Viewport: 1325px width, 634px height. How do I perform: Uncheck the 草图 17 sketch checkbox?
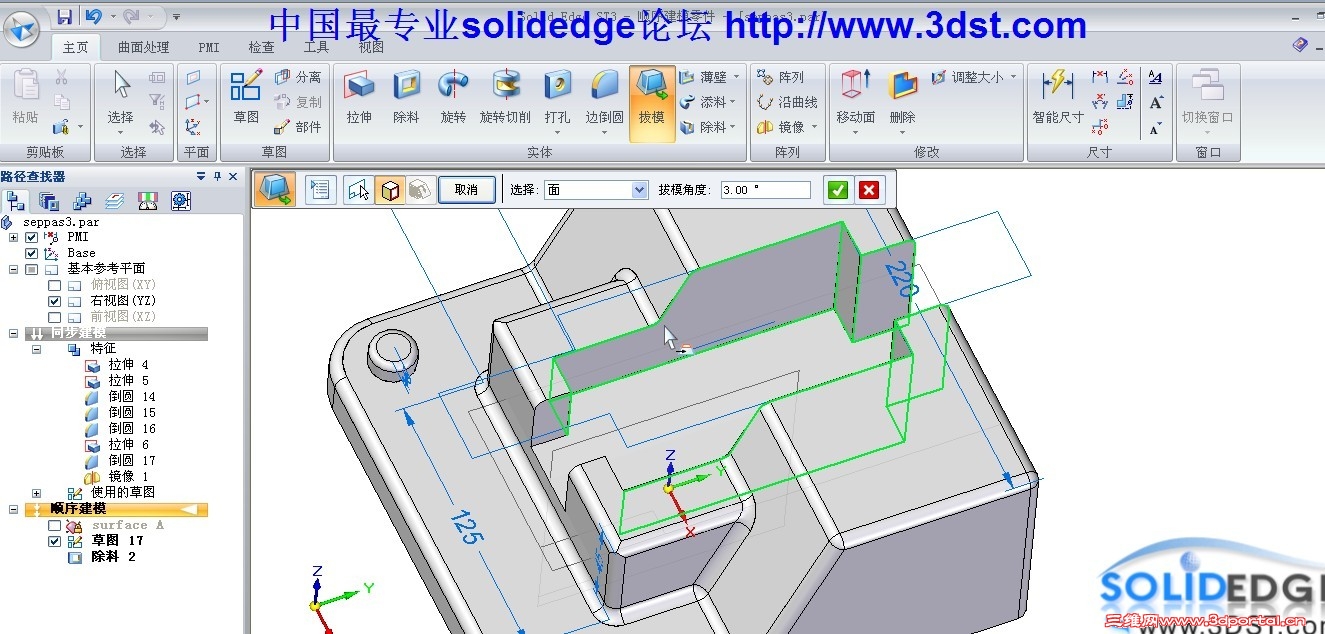tap(54, 541)
